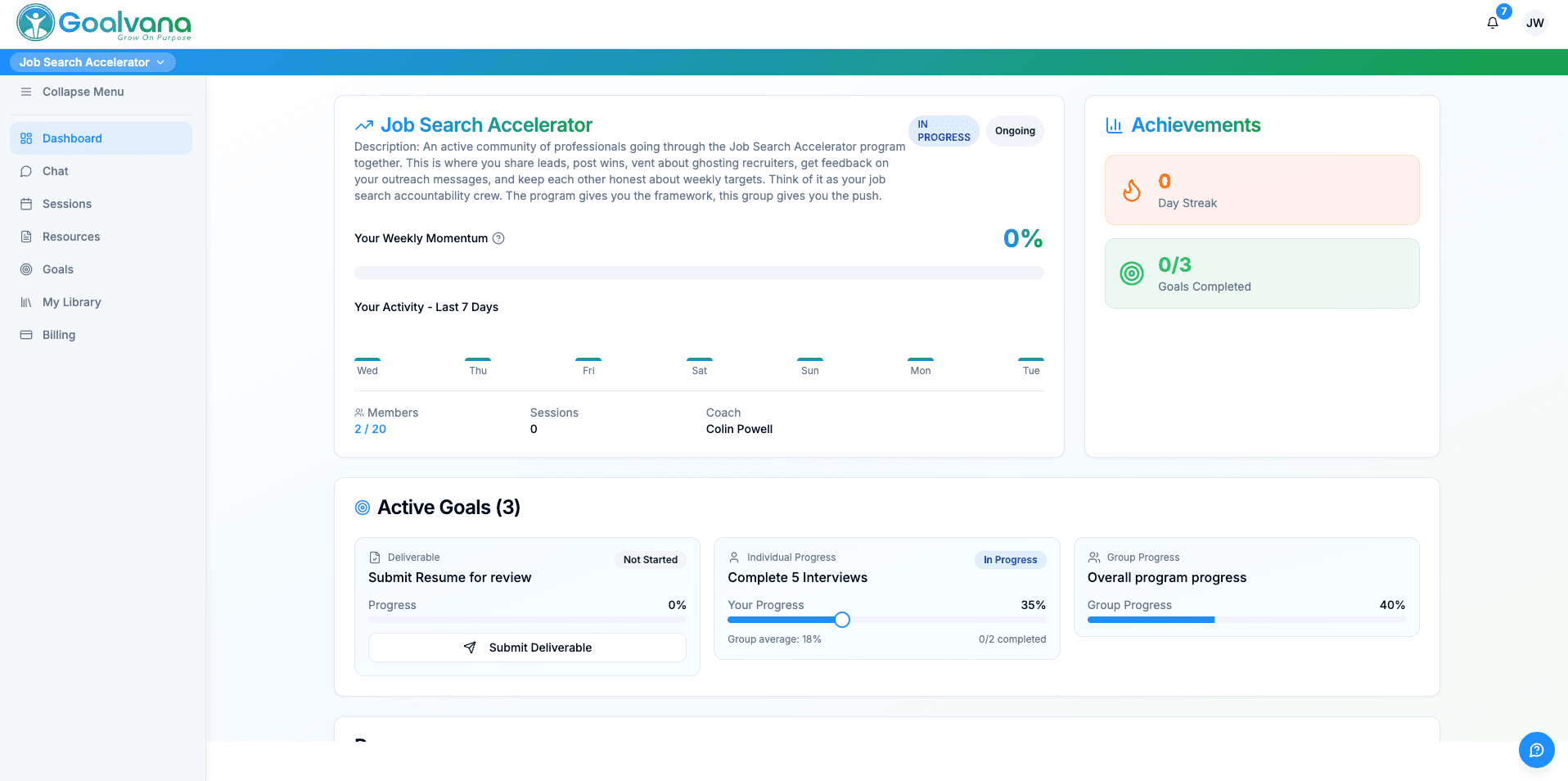Image resolution: width=1568 pixels, height=781 pixels.
Task: Select Goals in the sidebar
Action: (58, 269)
